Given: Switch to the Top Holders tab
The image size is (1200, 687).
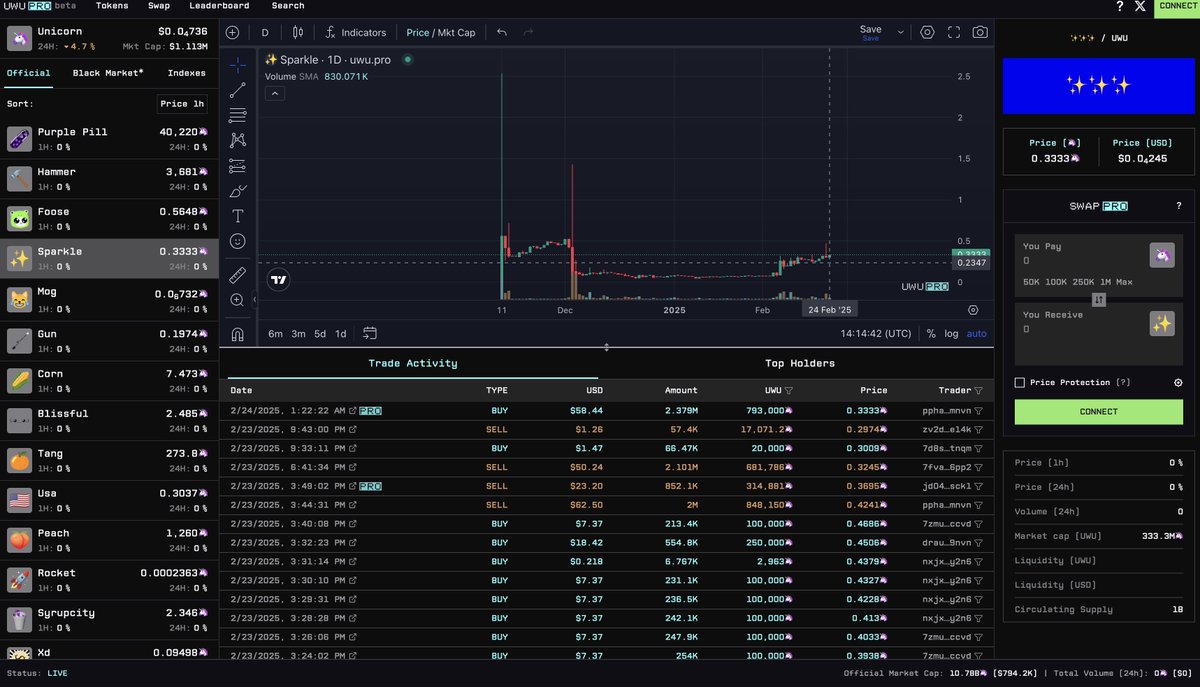Looking at the screenshot, I should pos(800,363).
